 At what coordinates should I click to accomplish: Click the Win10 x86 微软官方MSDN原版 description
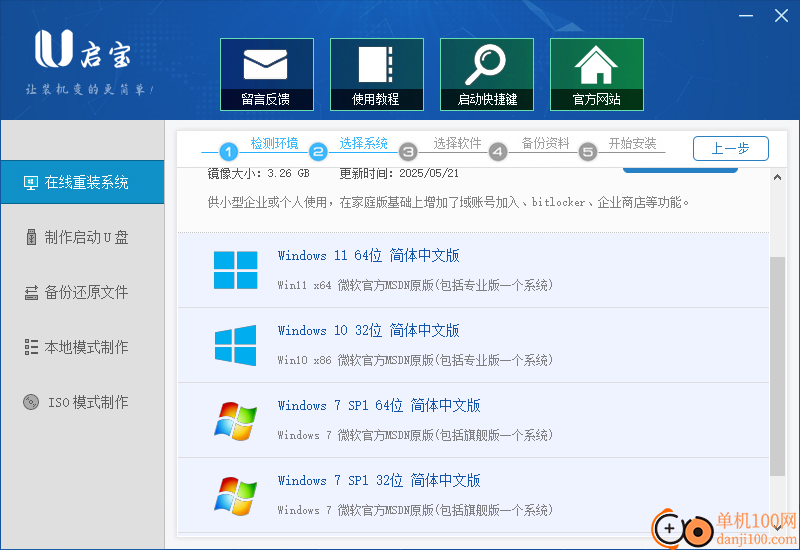click(x=415, y=360)
